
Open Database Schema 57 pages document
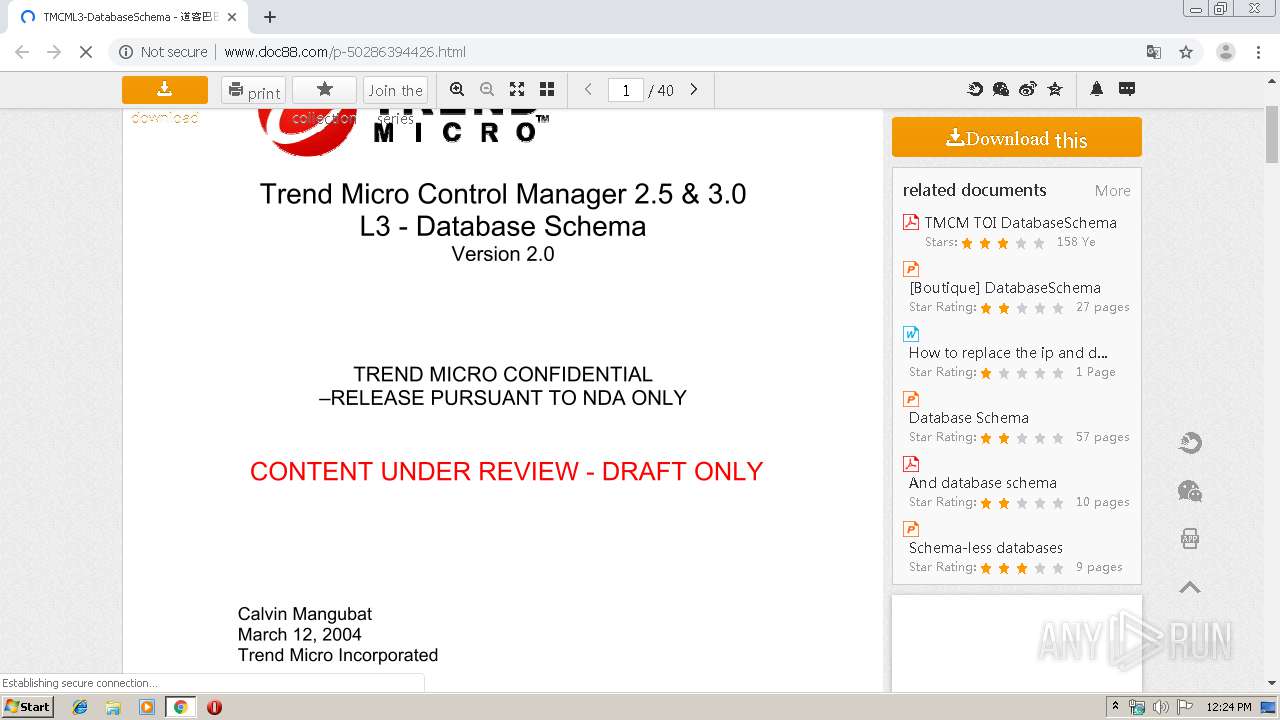coord(969,417)
